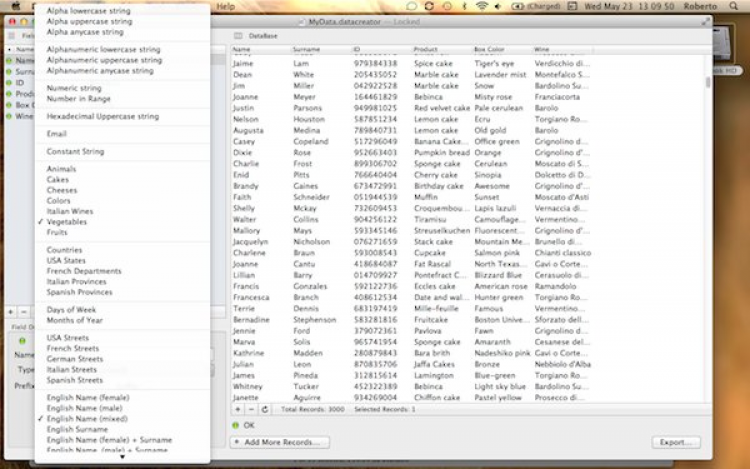This screenshot has width=750, height=469.
Task: Click the surname 'Stephenson'
Action: point(315,320)
